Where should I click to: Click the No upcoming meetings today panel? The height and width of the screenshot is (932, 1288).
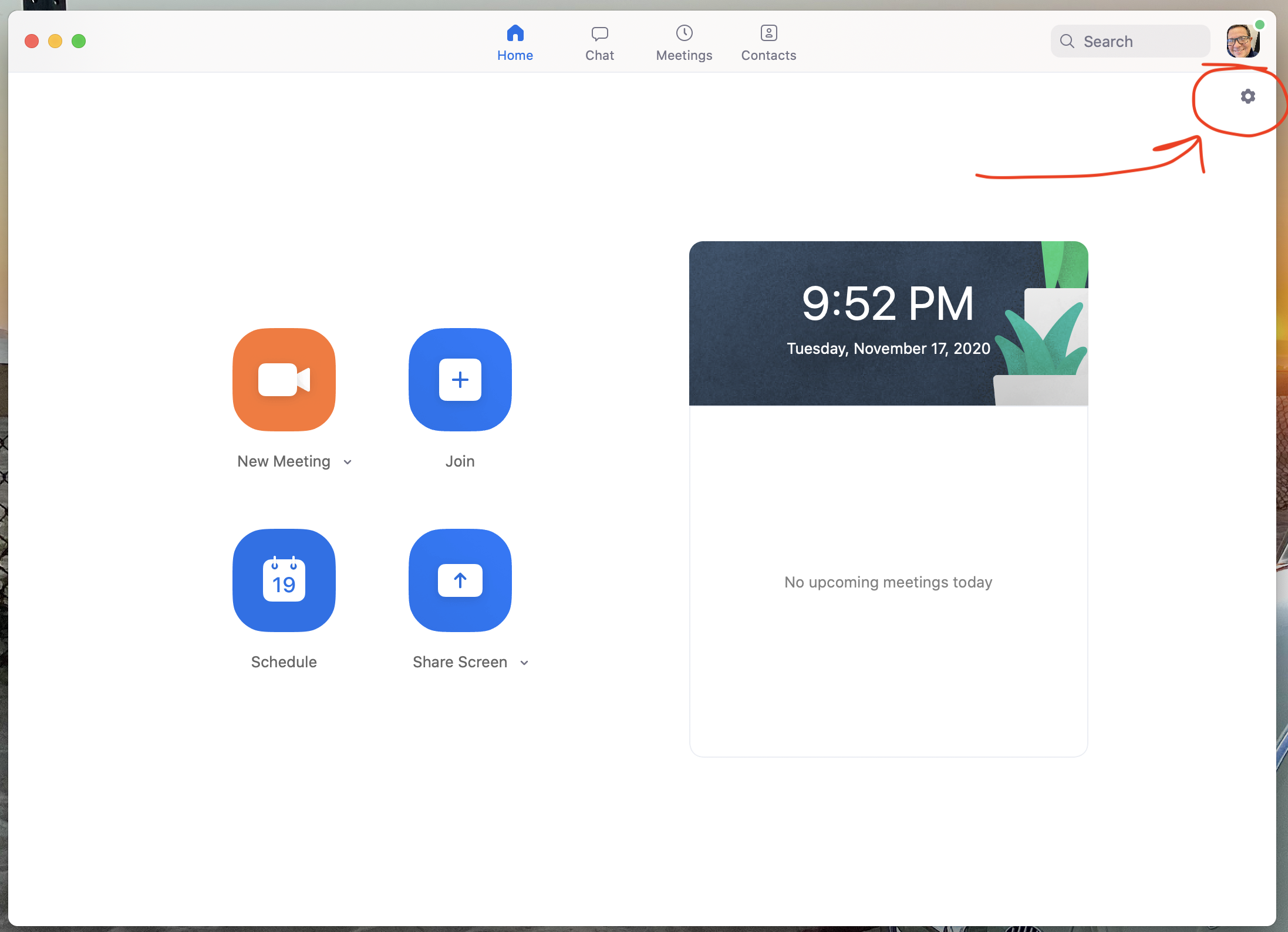(888, 582)
